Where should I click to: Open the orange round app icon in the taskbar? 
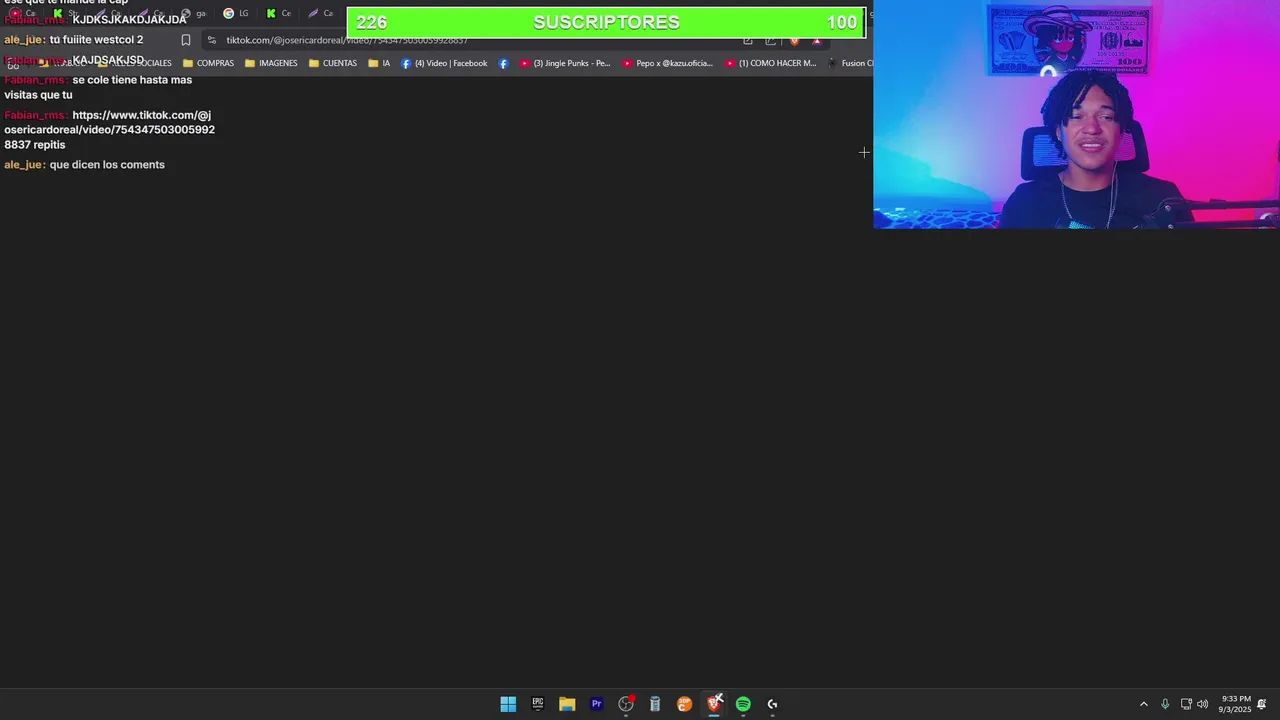coord(685,704)
